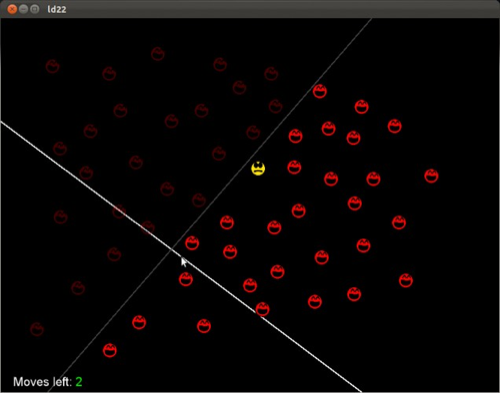The image size is (500, 393).
Task: Select the bright red face closest to the lines' crossing
Action: 192,243
